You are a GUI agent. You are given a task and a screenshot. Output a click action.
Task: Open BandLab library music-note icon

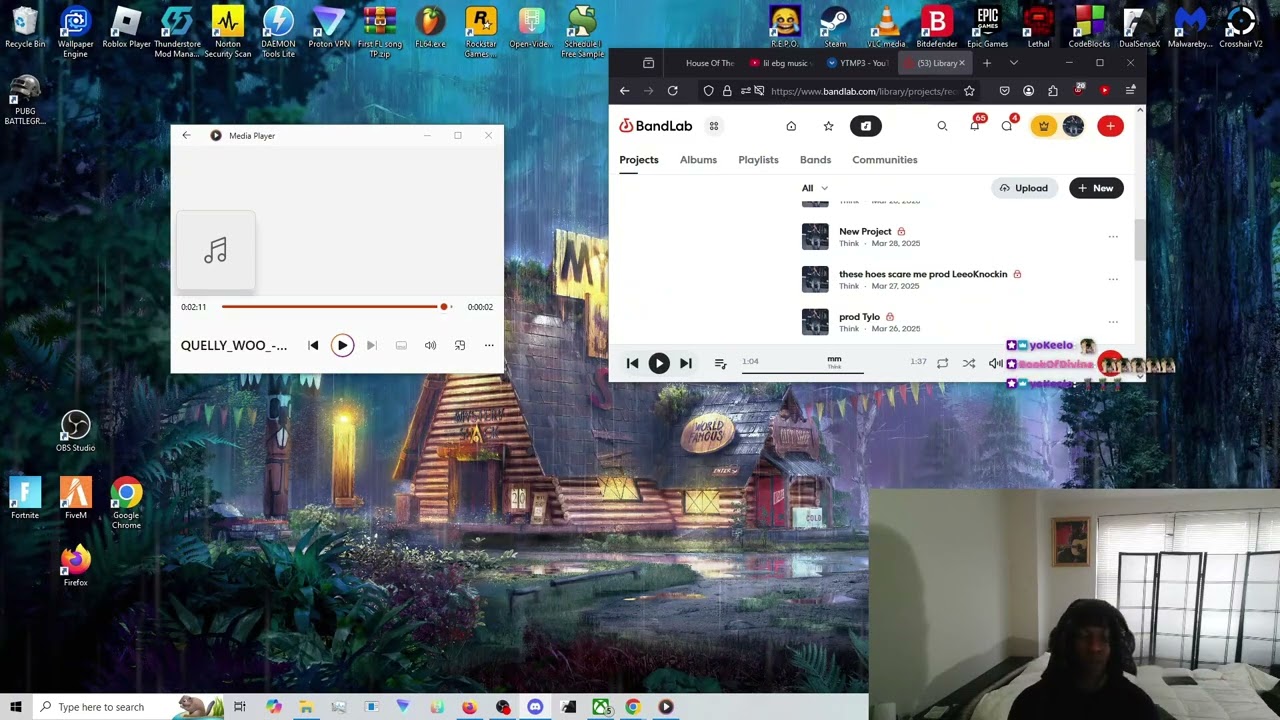[866, 126]
